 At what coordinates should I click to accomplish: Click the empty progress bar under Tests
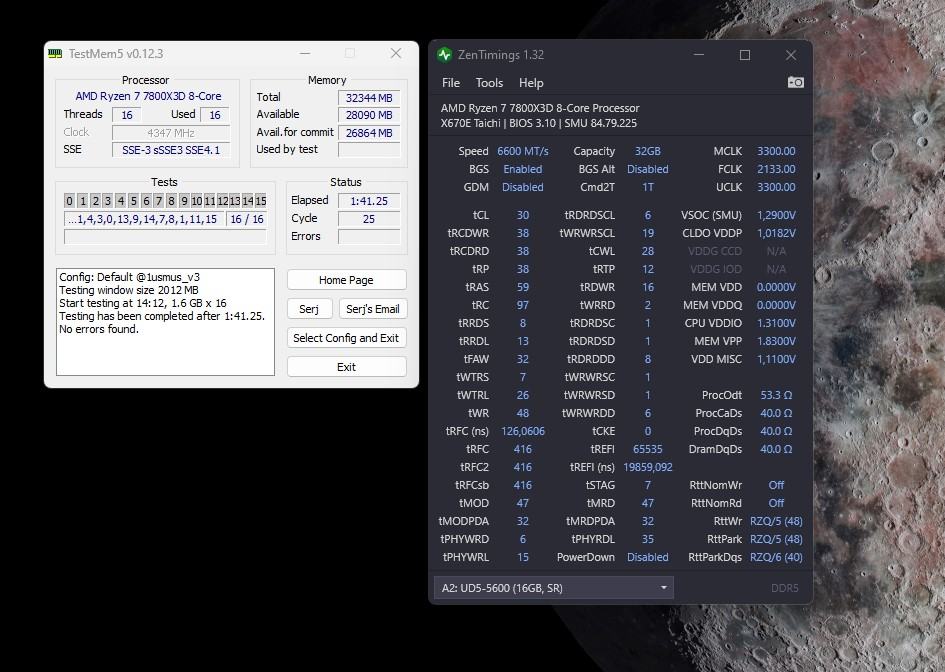[165, 237]
